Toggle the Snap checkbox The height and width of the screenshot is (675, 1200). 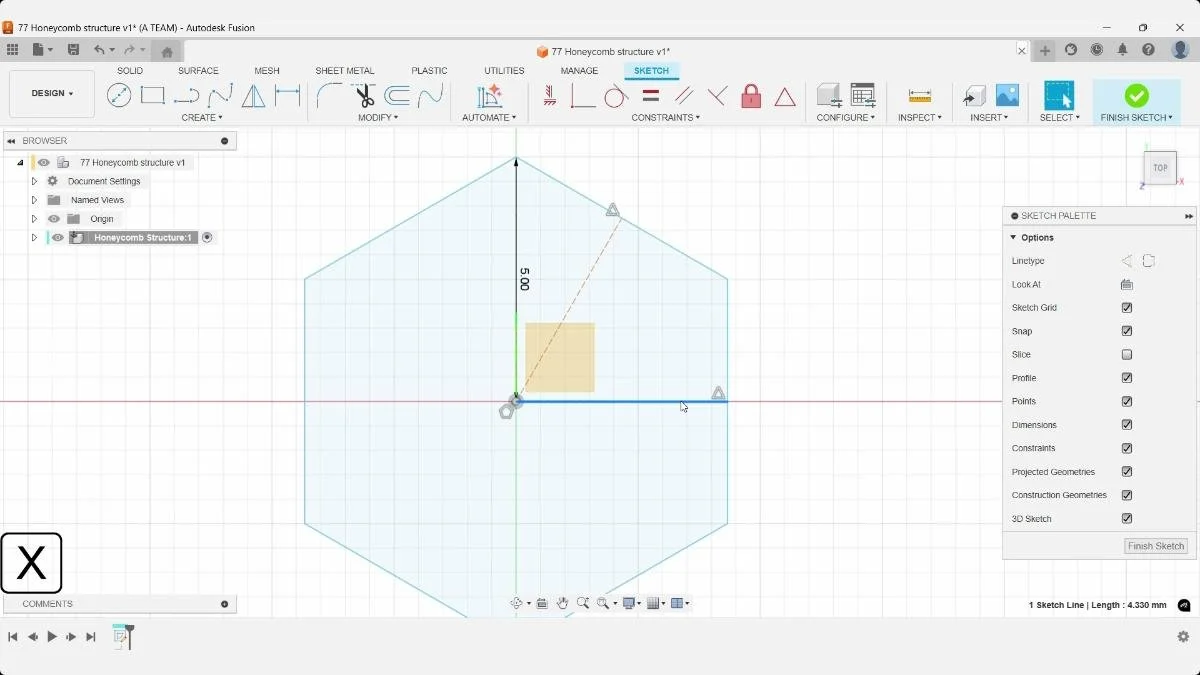point(1127,331)
